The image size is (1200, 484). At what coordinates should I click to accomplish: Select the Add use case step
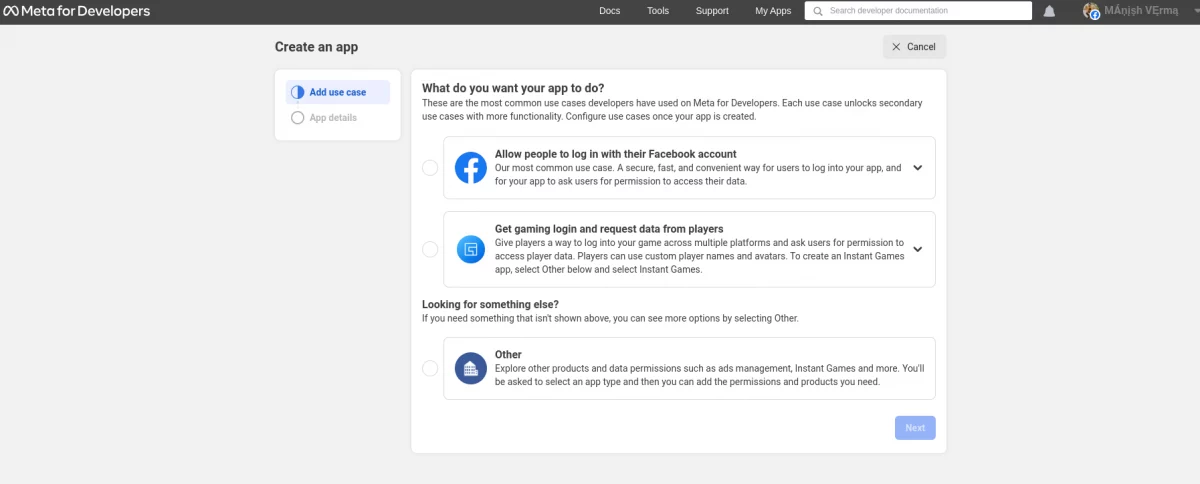coord(337,92)
